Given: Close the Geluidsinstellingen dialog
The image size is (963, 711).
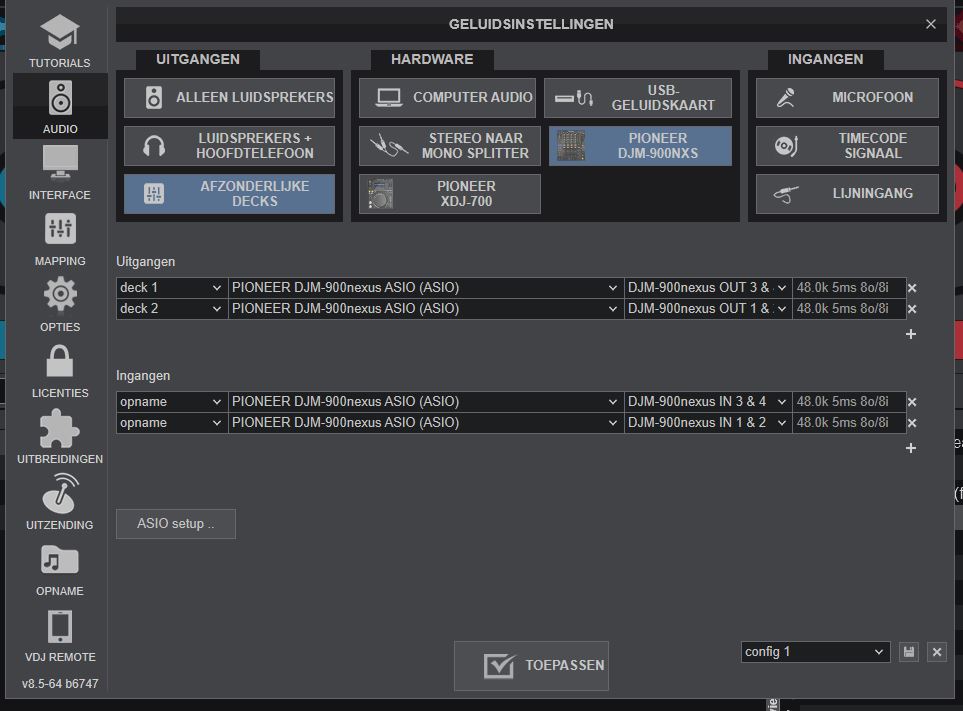Looking at the screenshot, I should tap(930, 24).
